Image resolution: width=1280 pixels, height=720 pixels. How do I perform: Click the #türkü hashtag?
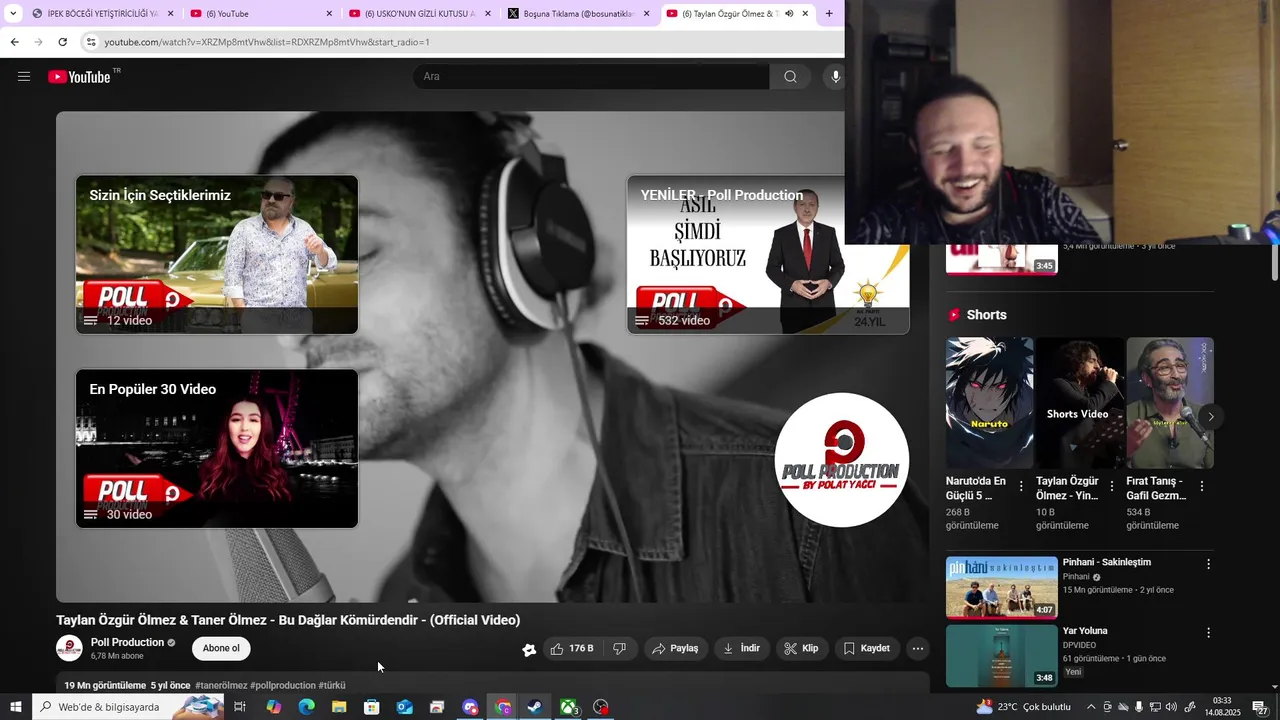[x=332, y=685]
